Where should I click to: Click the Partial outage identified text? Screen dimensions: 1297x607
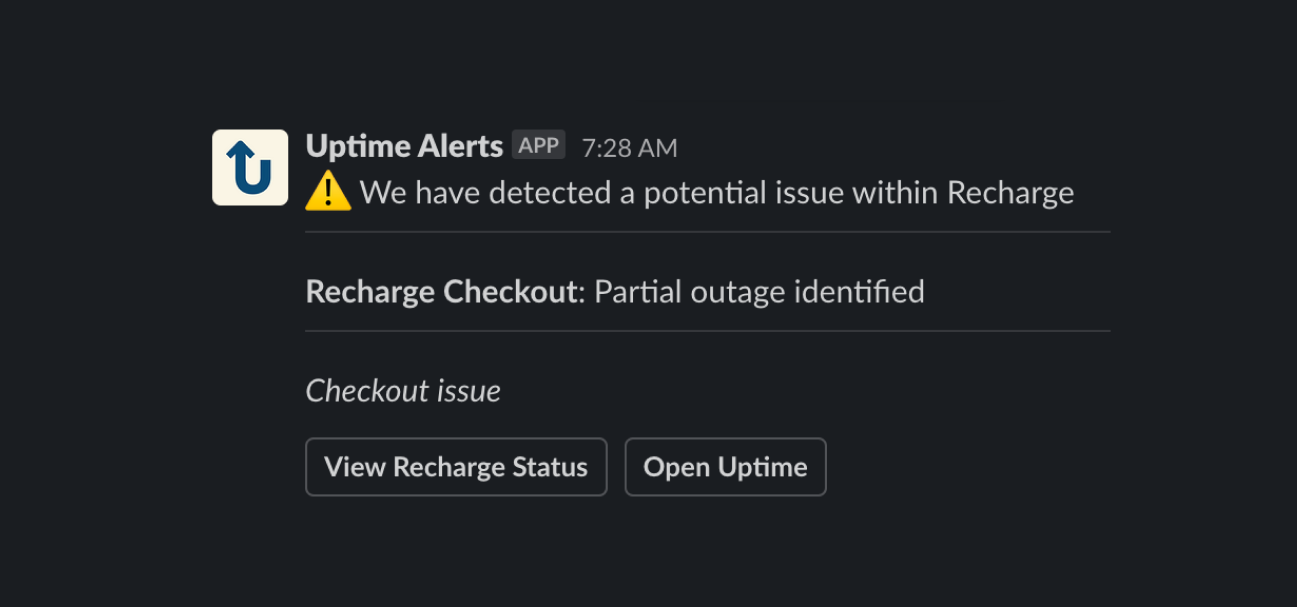pyautogui.click(x=759, y=292)
